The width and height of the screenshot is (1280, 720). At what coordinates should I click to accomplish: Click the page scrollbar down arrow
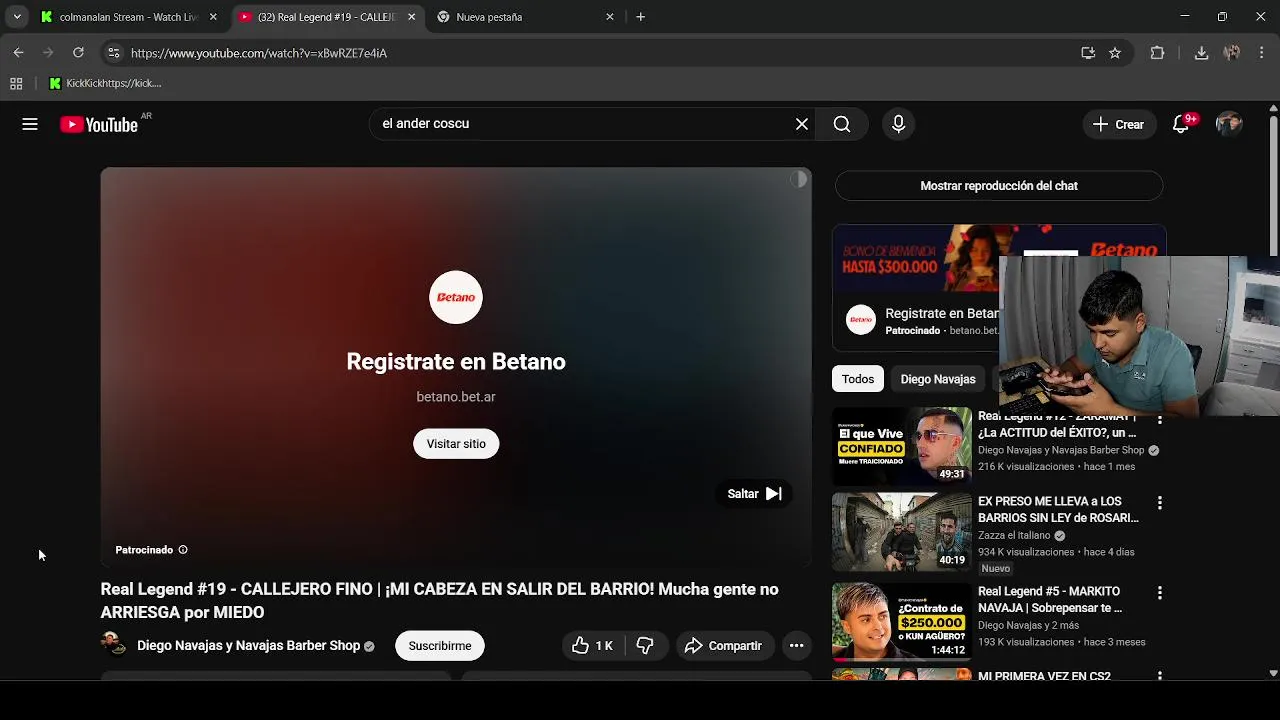pyautogui.click(x=1273, y=674)
